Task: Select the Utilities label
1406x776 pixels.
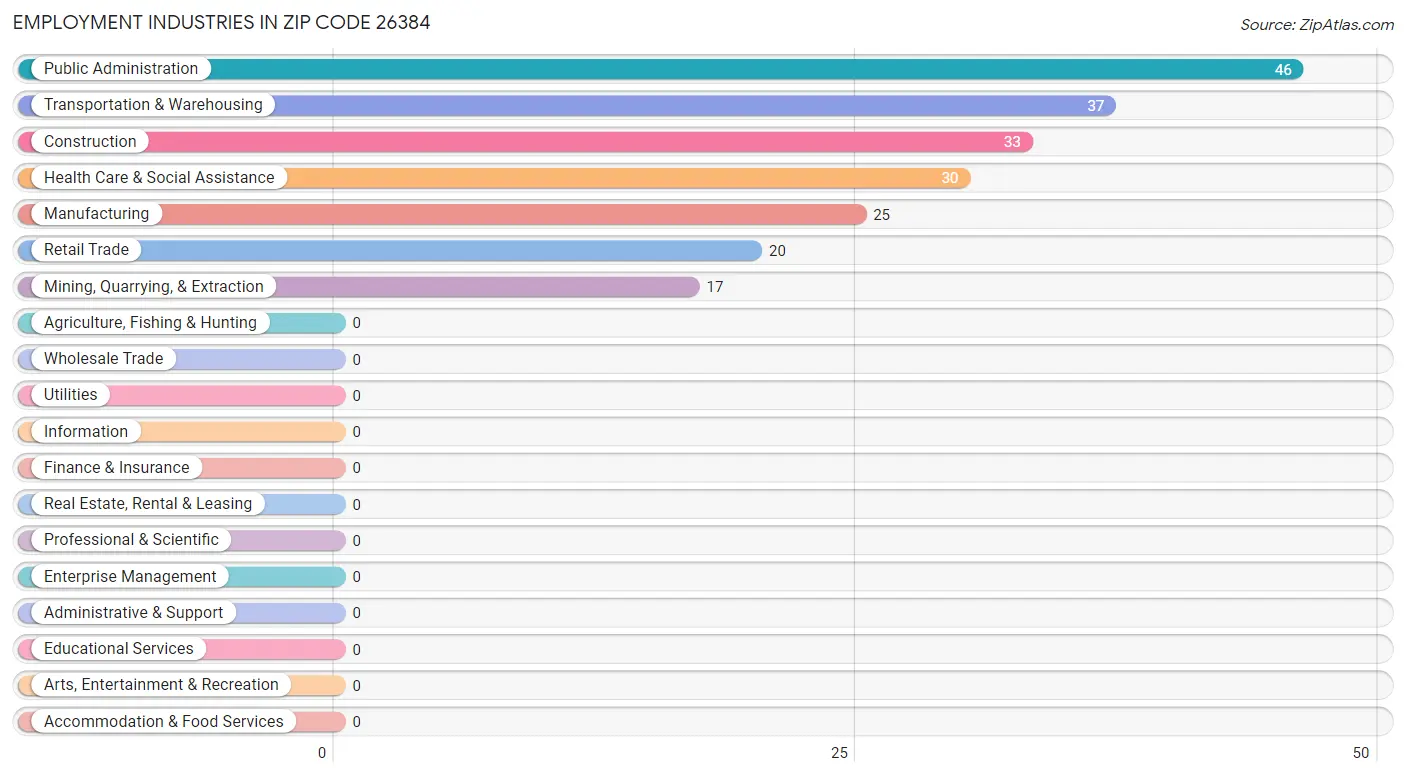Action: (x=71, y=395)
